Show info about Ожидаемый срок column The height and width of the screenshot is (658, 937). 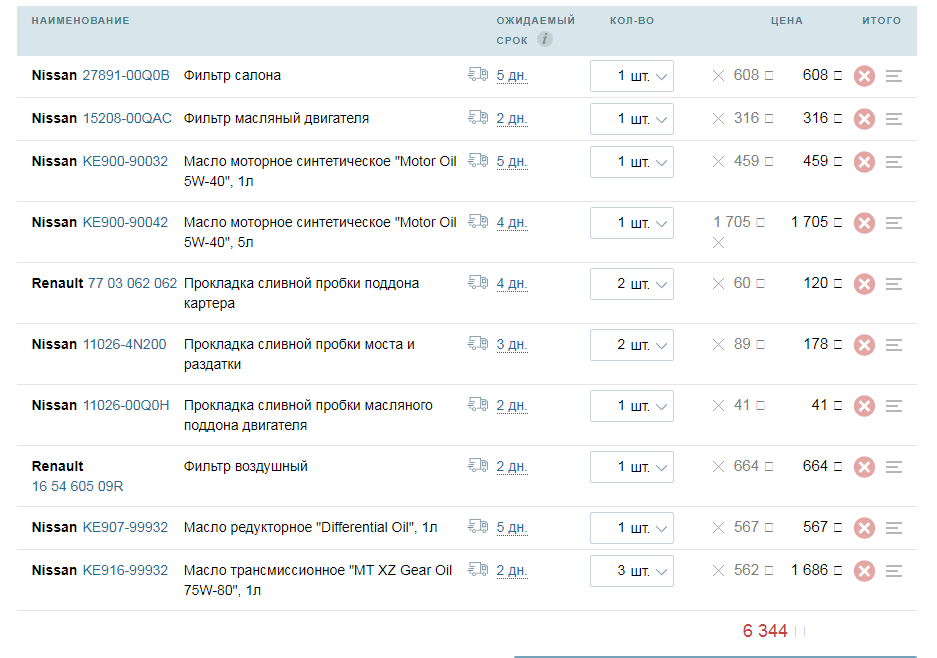click(544, 39)
